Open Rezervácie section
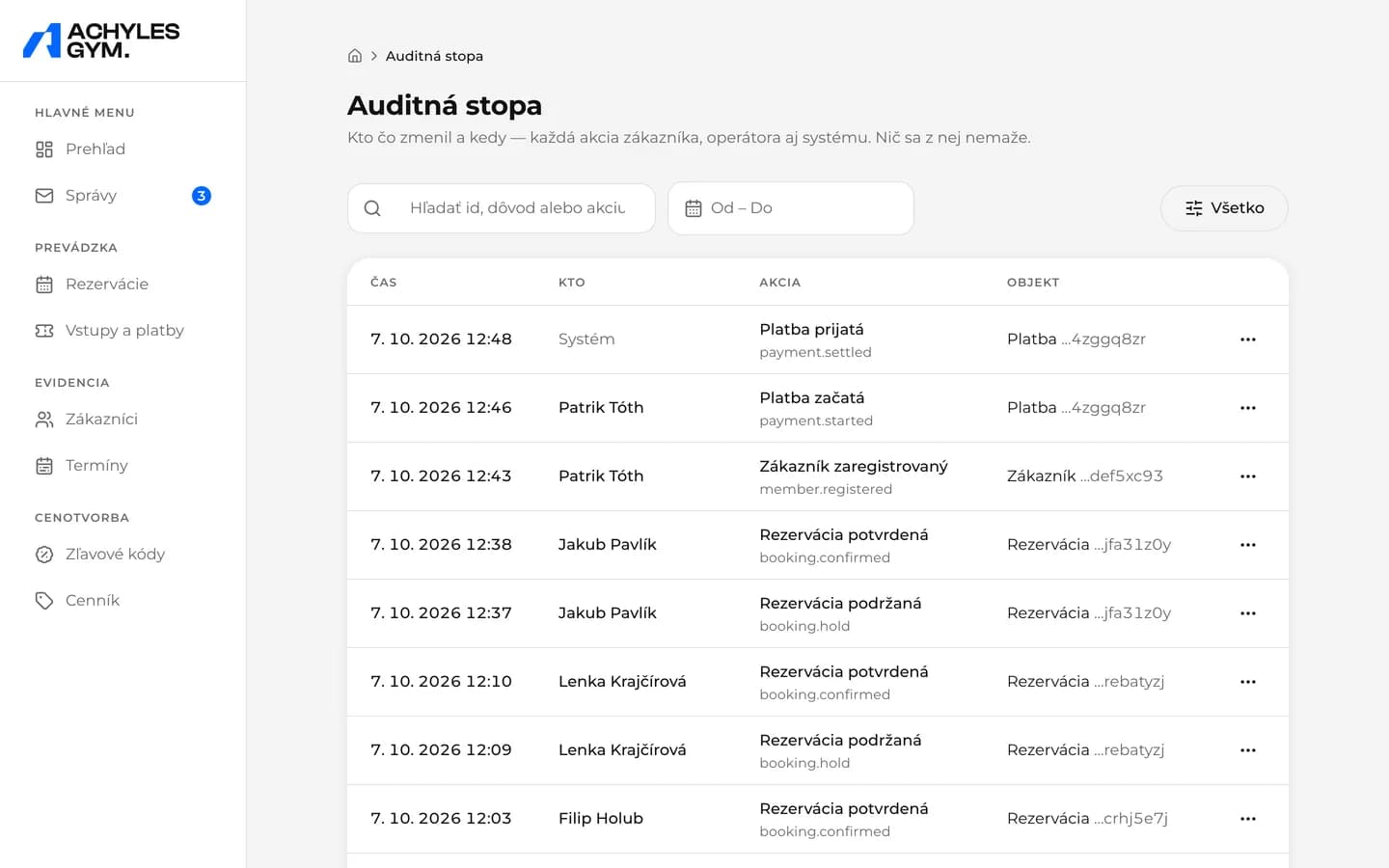This screenshot has width=1389, height=868. (123, 285)
